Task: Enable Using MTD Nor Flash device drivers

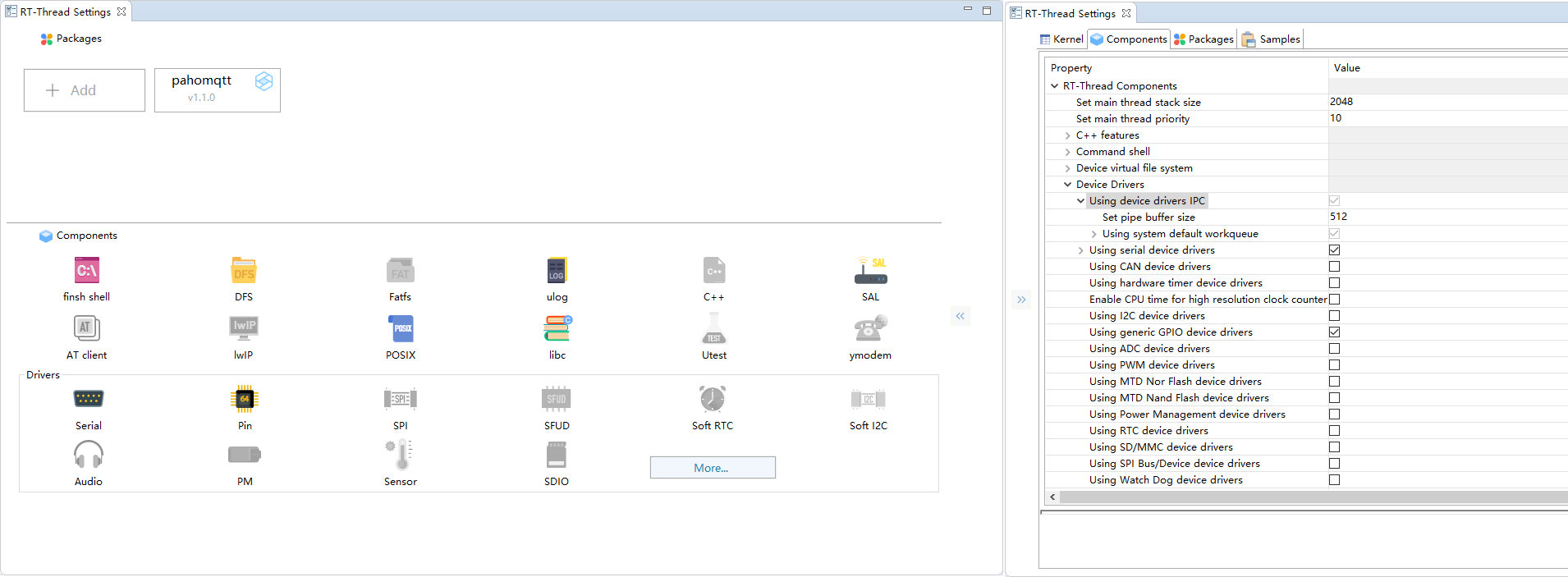Action: [1334, 381]
